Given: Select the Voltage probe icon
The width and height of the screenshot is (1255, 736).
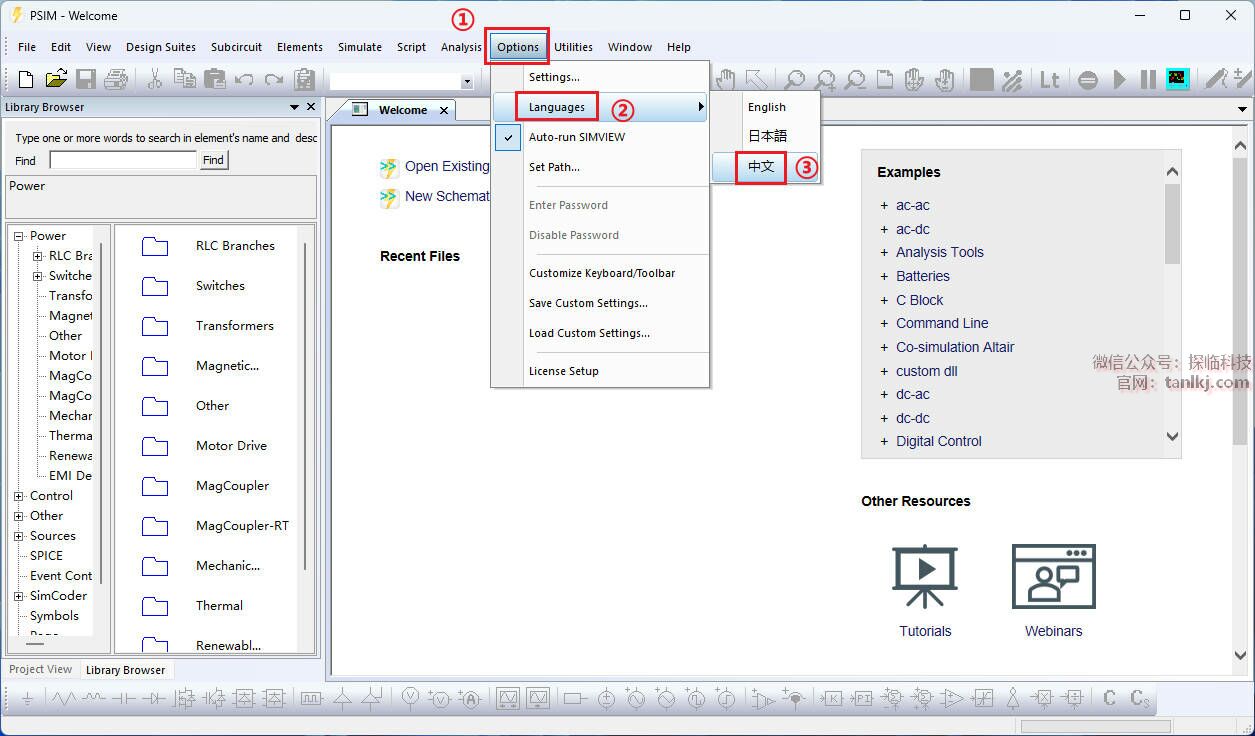Looking at the screenshot, I should point(409,699).
